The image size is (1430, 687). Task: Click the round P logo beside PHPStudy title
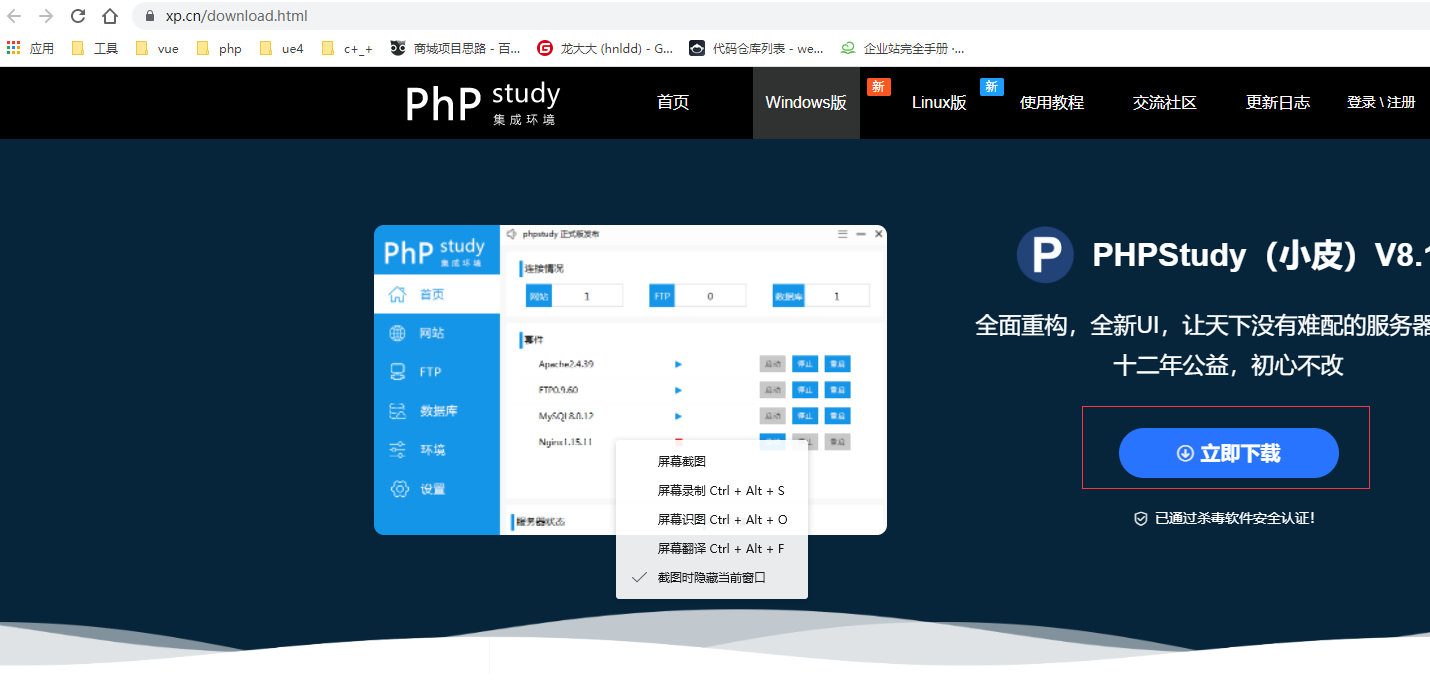1045,254
